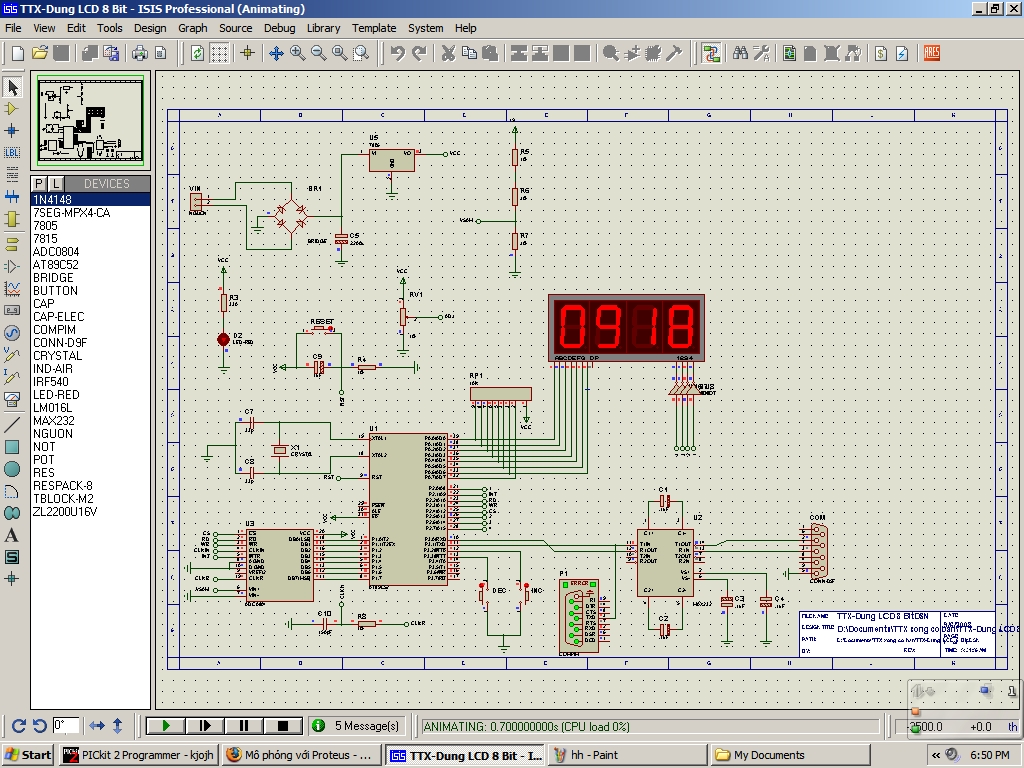Image resolution: width=1024 pixels, height=768 pixels.
Task: Open the Template menu
Action: pyautogui.click(x=374, y=28)
